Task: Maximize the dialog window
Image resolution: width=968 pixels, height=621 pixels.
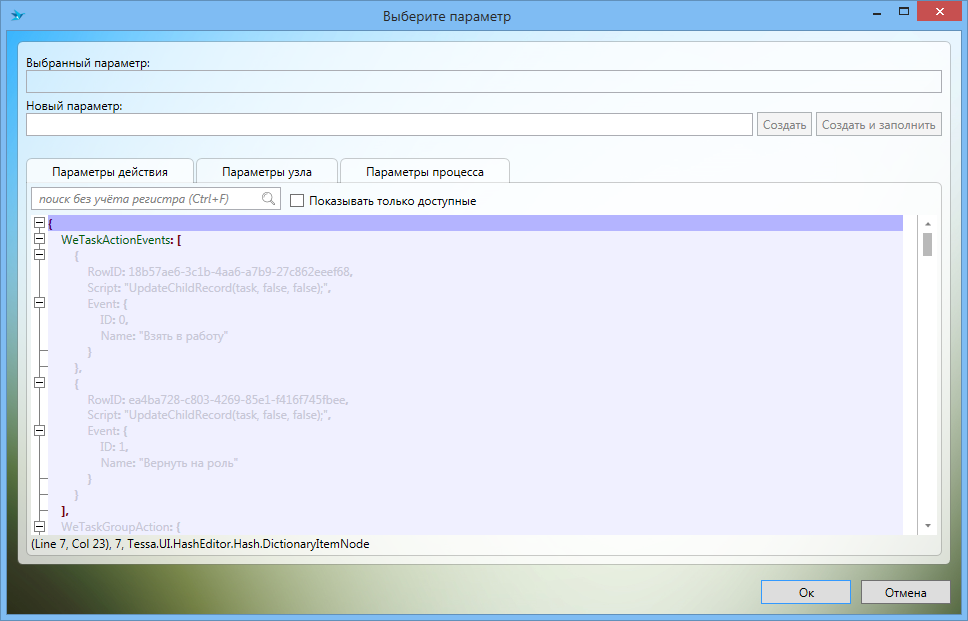Action: coord(903,12)
